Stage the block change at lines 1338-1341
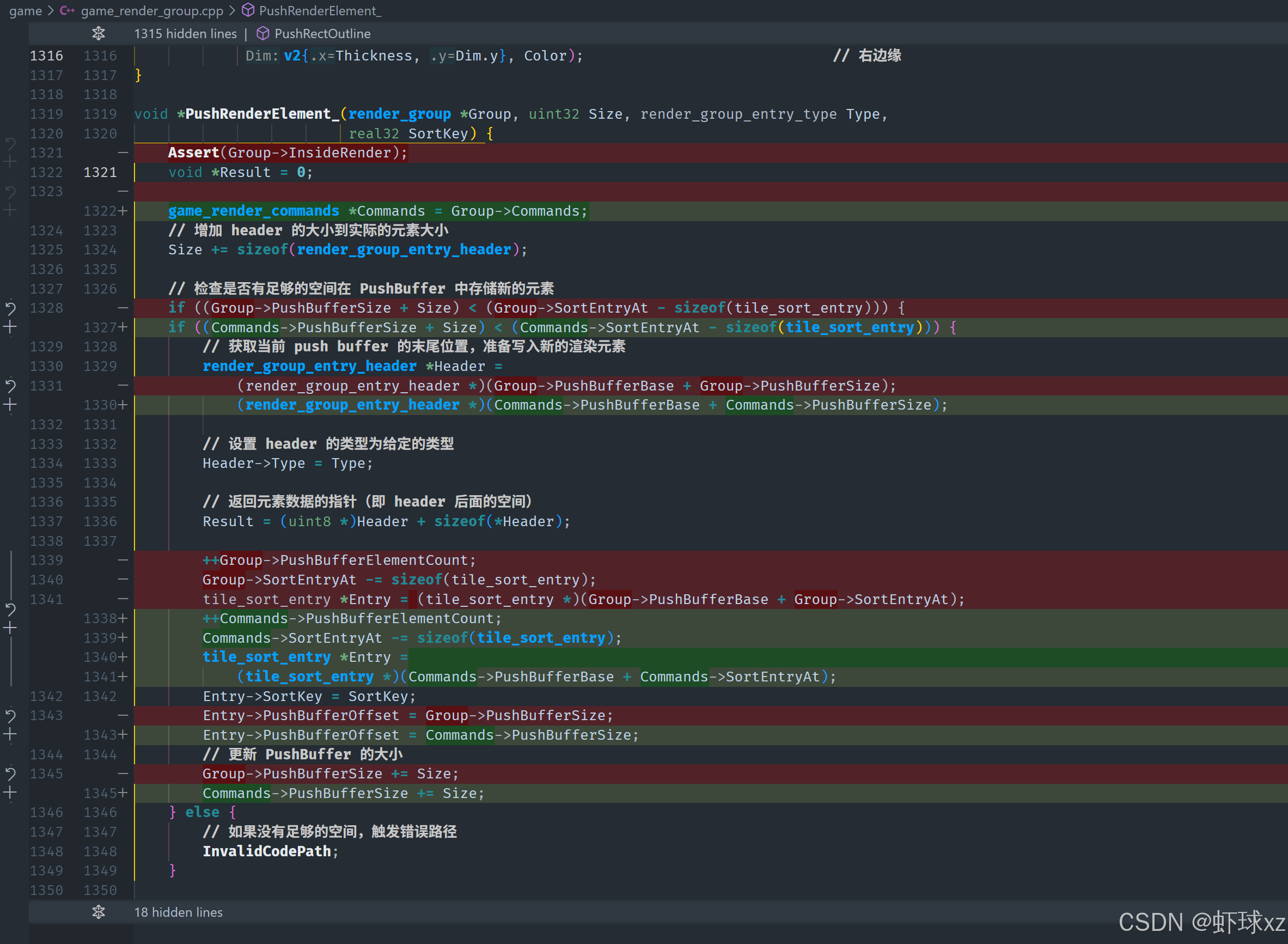1288x944 pixels. (10, 629)
